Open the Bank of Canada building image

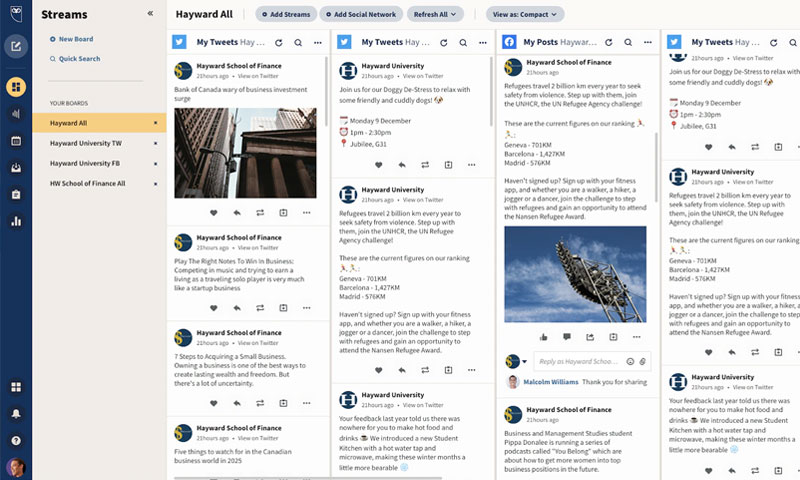click(245, 153)
